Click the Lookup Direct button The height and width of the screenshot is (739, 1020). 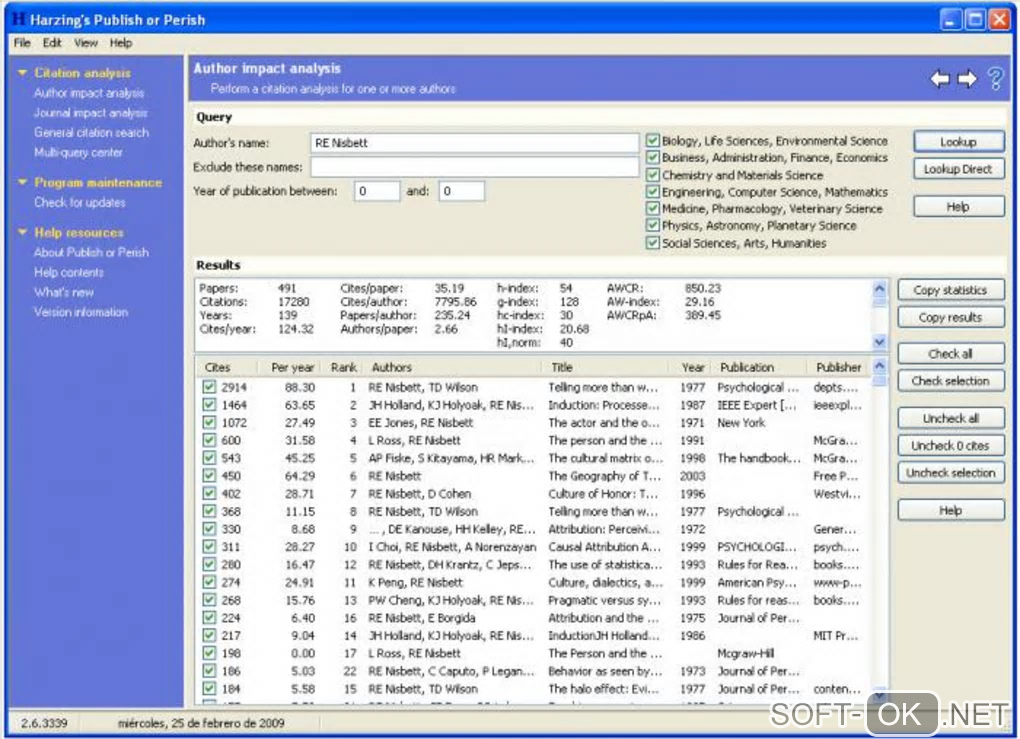pyautogui.click(x=957, y=170)
